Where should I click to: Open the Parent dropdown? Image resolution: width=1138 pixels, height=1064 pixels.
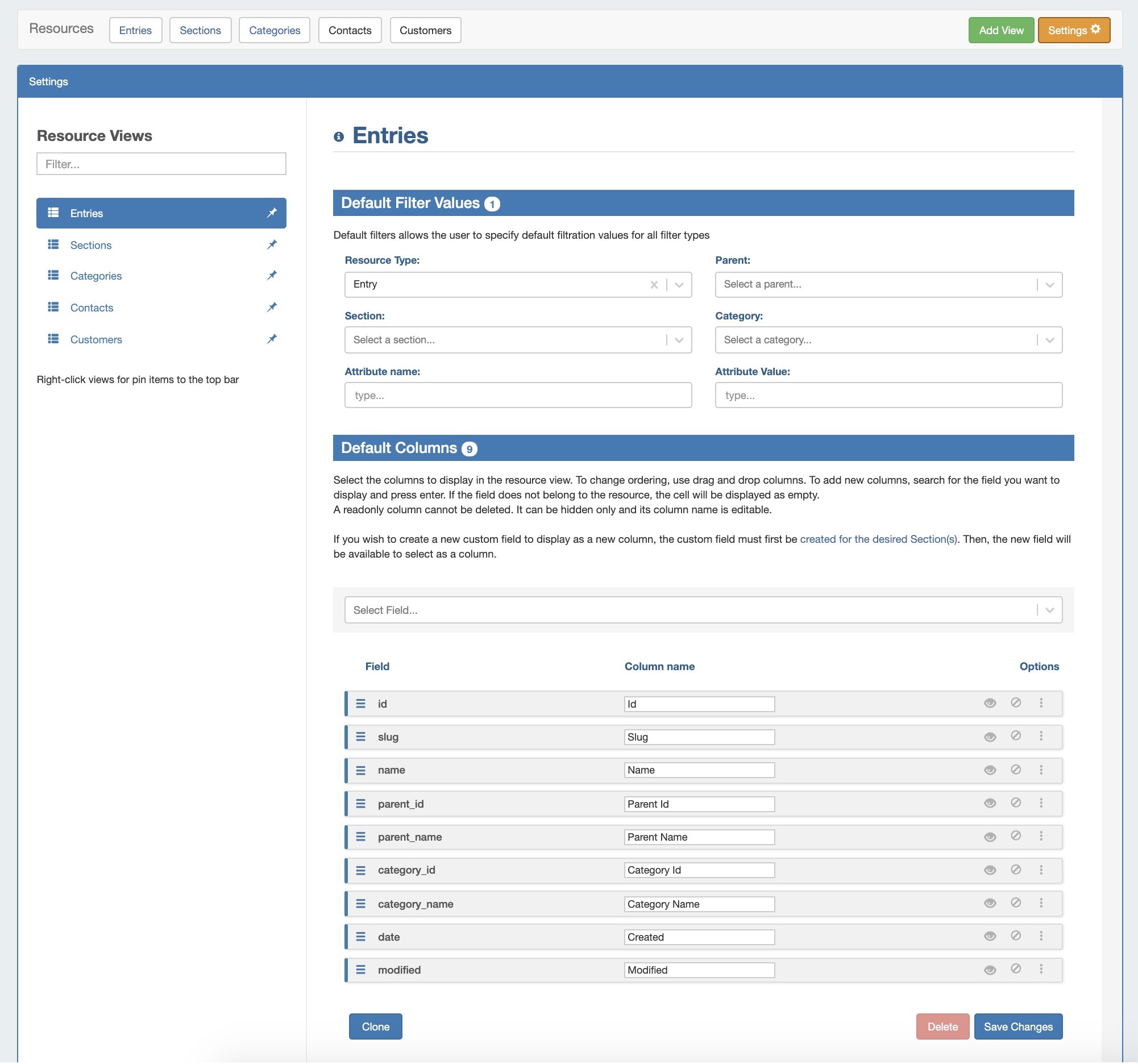click(x=888, y=285)
